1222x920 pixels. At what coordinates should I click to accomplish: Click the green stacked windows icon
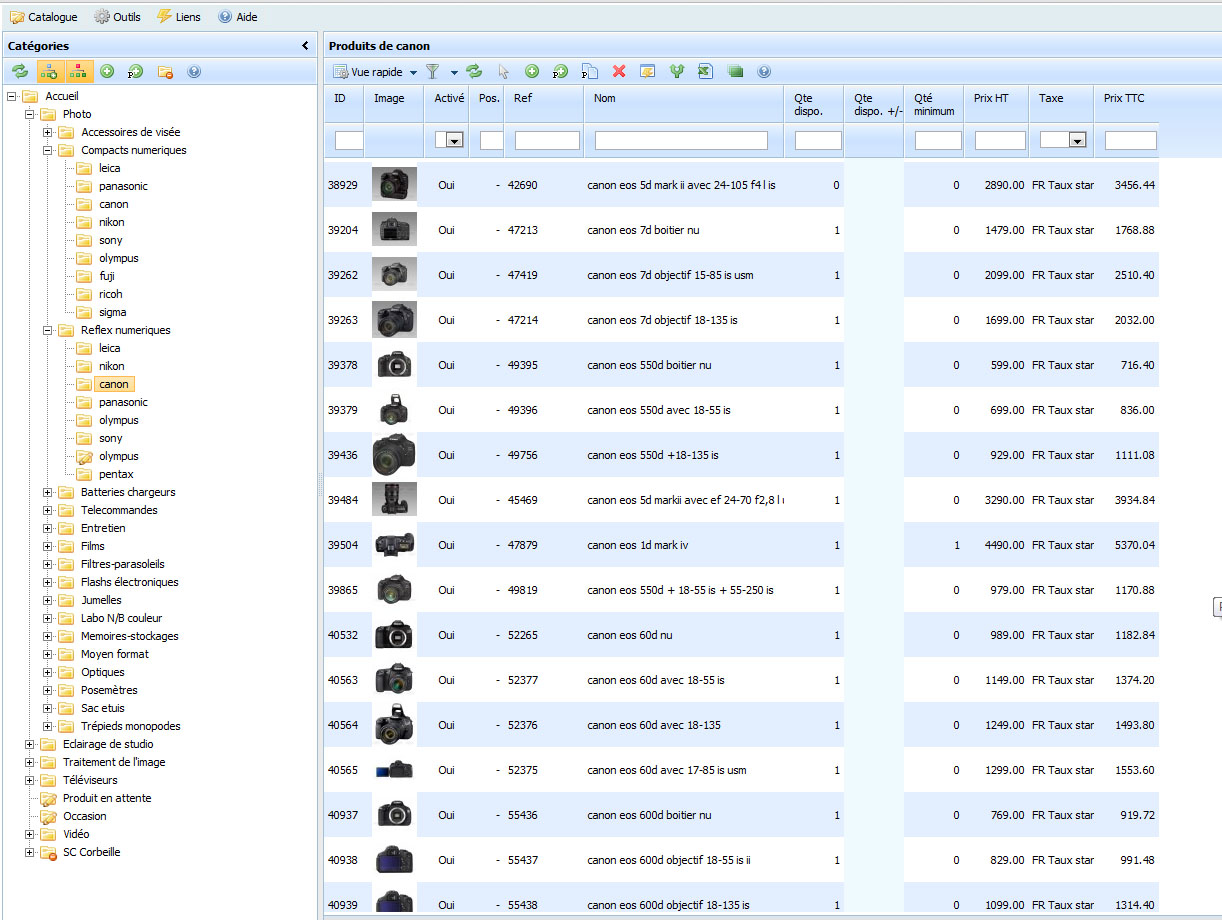pos(735,72)
